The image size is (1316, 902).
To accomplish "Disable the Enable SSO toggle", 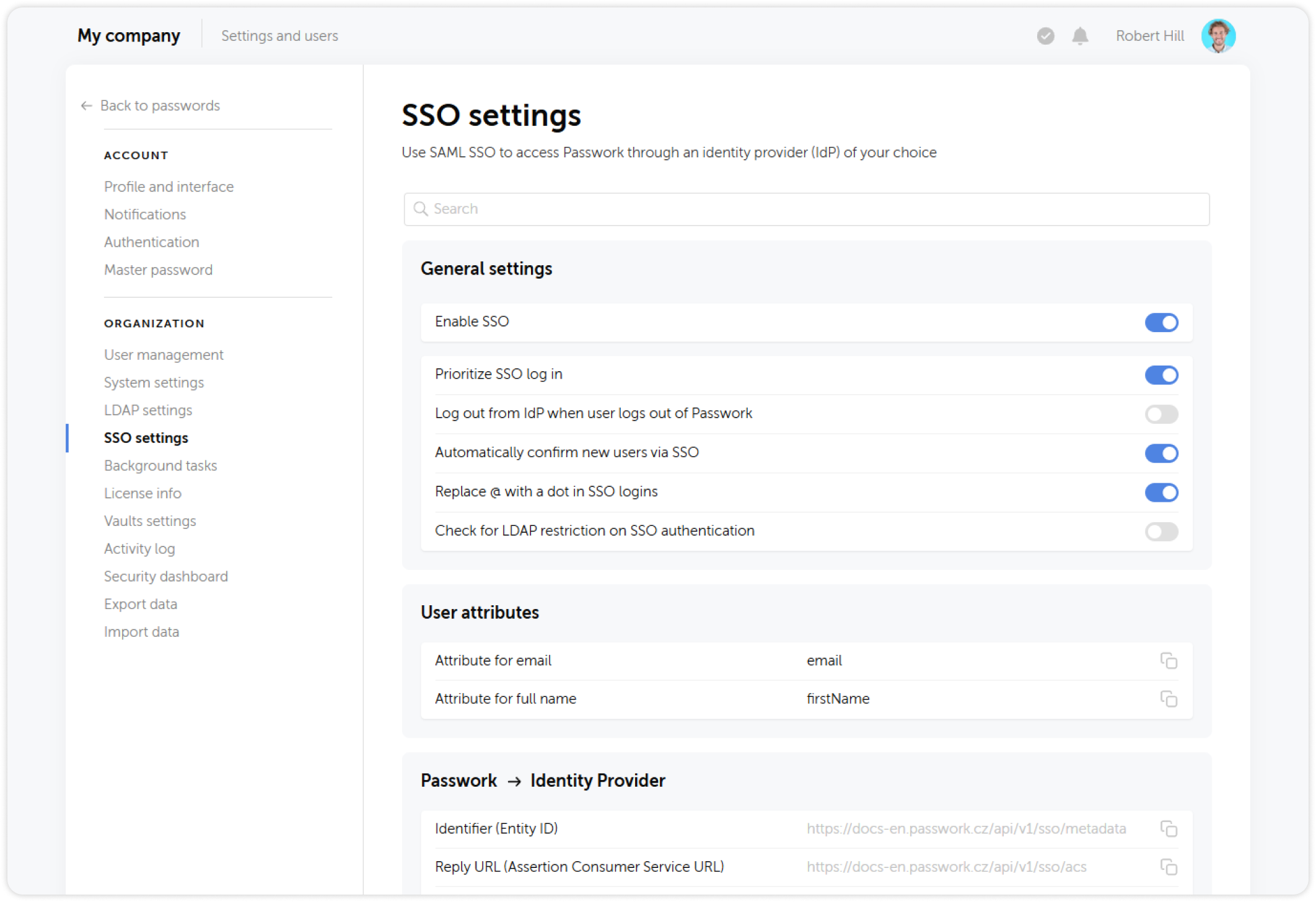I will [1162, 322].
